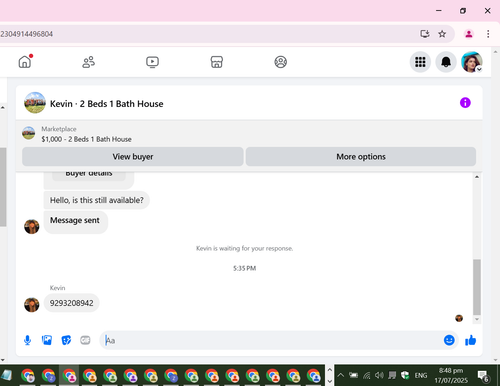Click the seen-by avatar indicator

click(459, 318)
